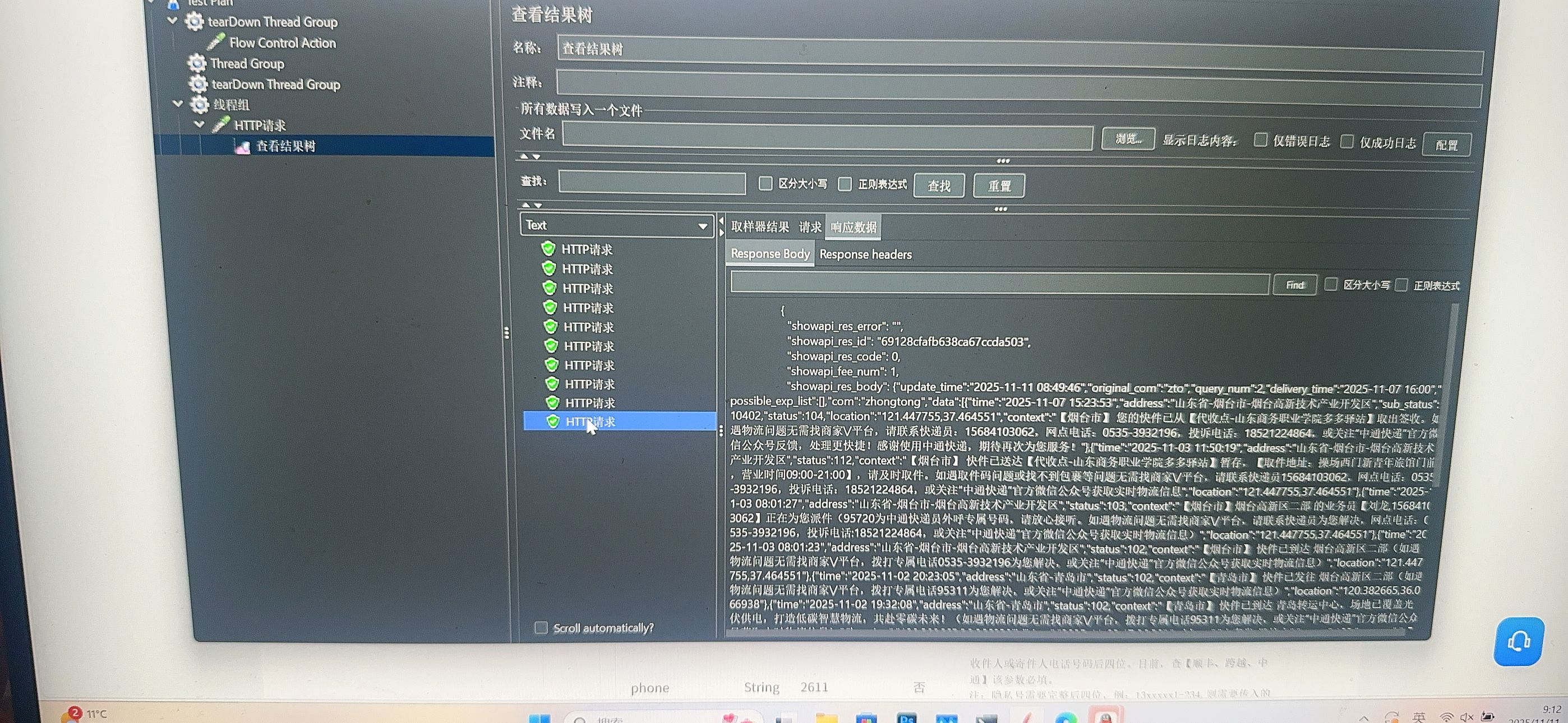Toggle the Scroll automatically checkbox

coord(541,628)
